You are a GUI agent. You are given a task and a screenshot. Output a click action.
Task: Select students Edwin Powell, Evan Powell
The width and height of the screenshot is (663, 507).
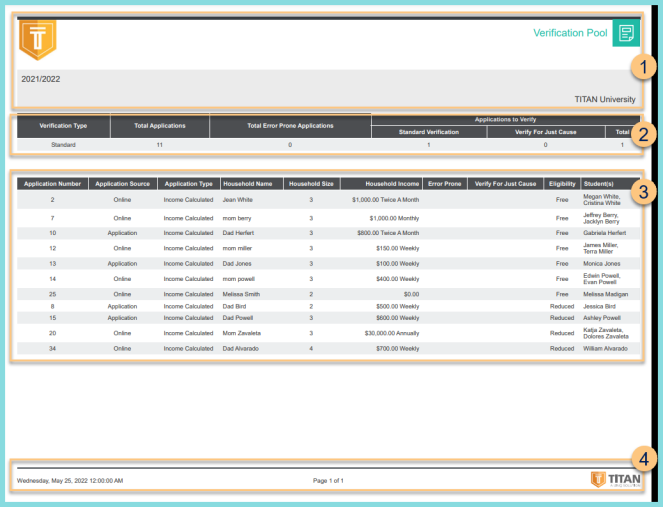tap(602, 279)
